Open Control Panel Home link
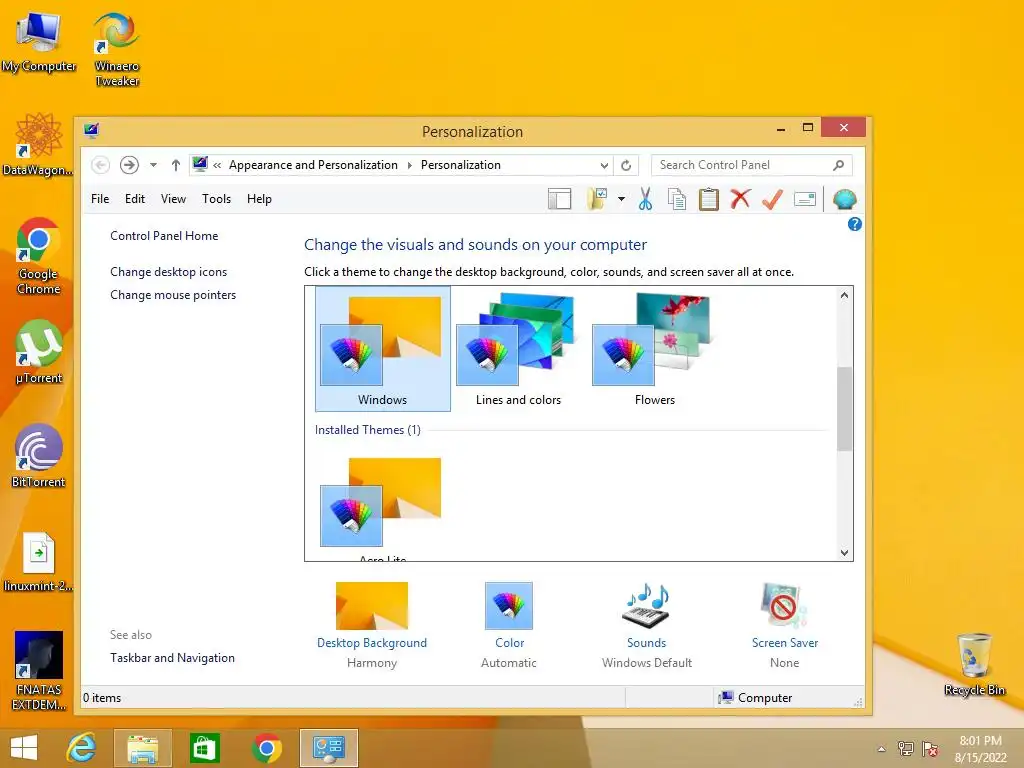Image resolution: width=1024 pixels, height=768 pixels. 164,236
